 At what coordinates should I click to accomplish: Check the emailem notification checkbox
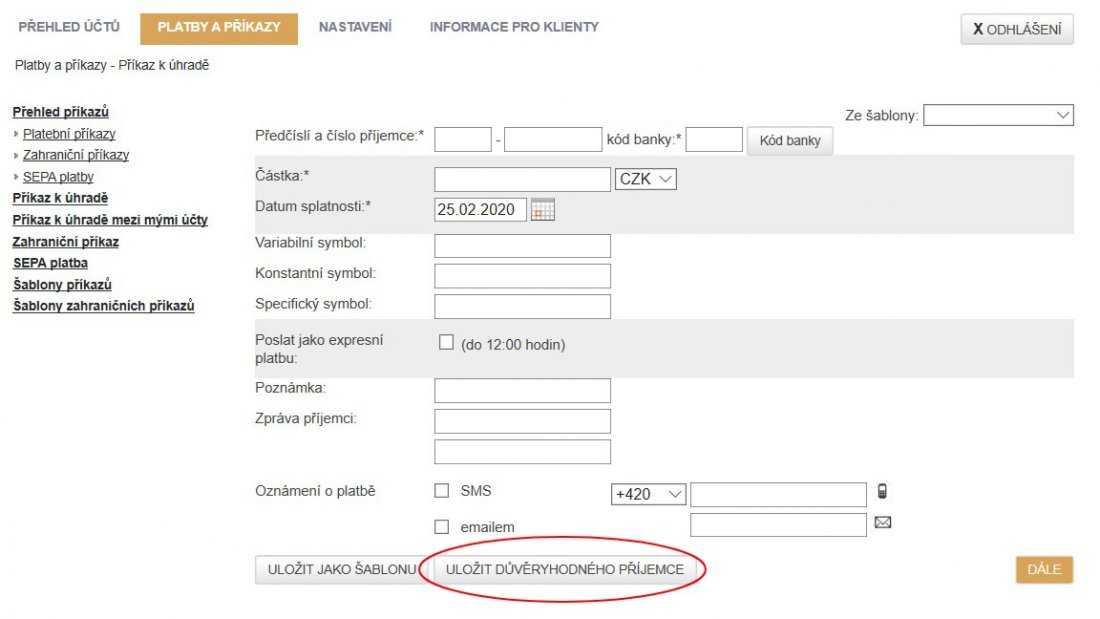coord(441,527)
